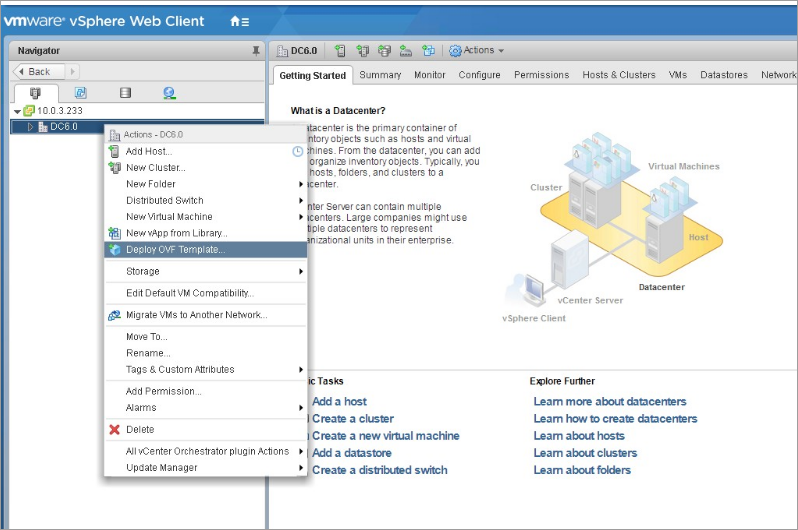Click the Add a host link
798x530 pixels.
pos(339,401)
